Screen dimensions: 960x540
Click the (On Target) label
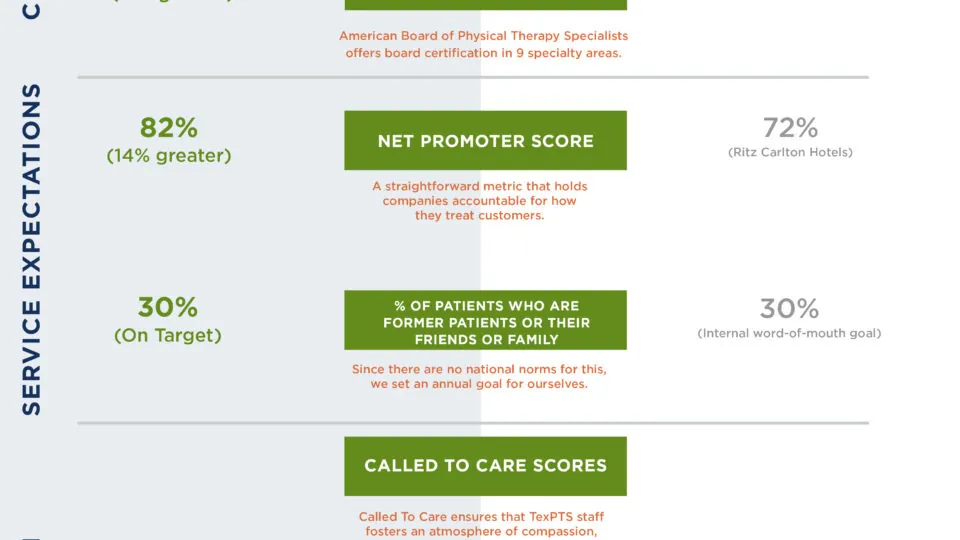tap(168, 336)
